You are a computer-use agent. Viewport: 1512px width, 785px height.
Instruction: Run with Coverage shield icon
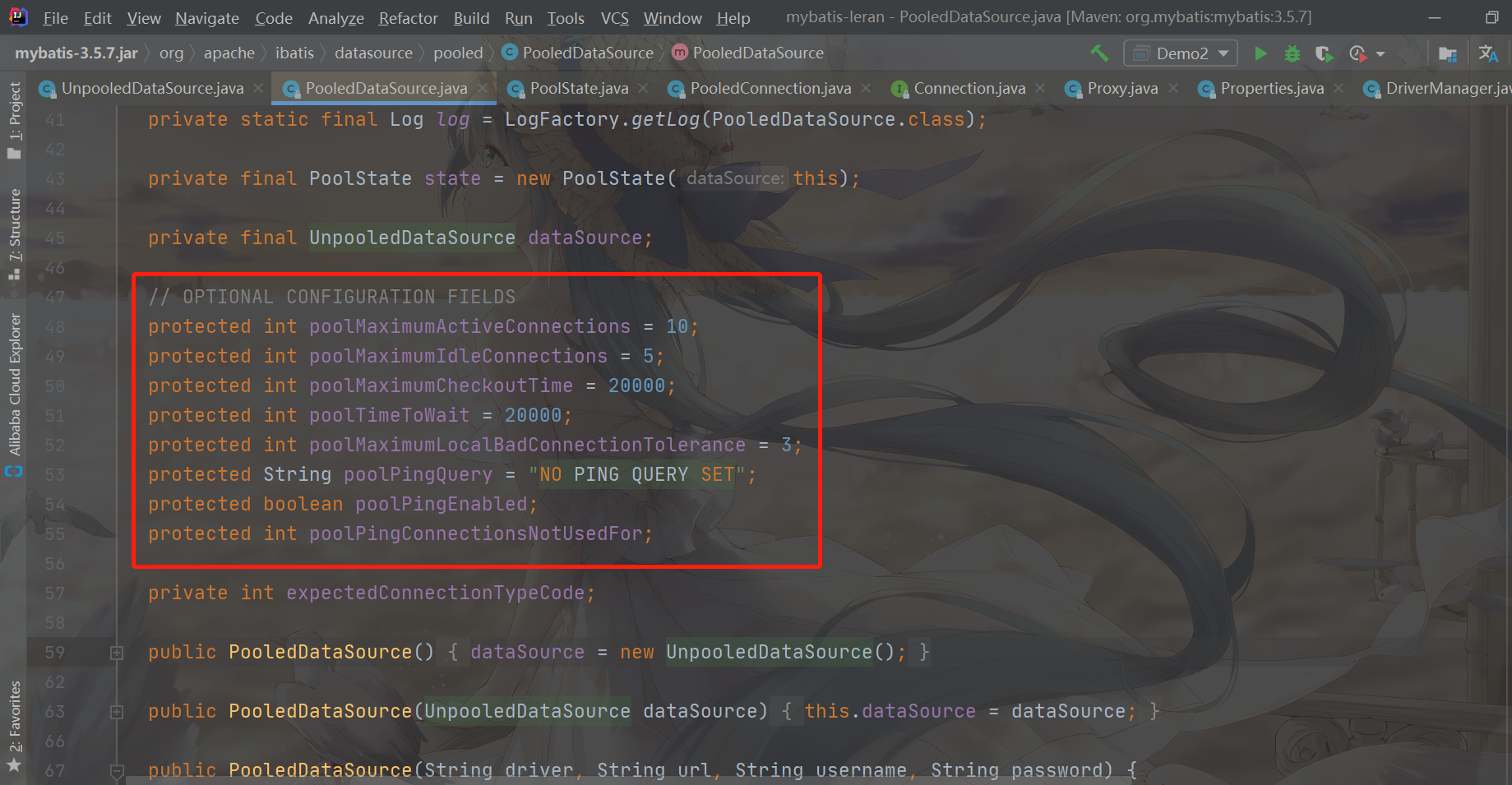1324,53
